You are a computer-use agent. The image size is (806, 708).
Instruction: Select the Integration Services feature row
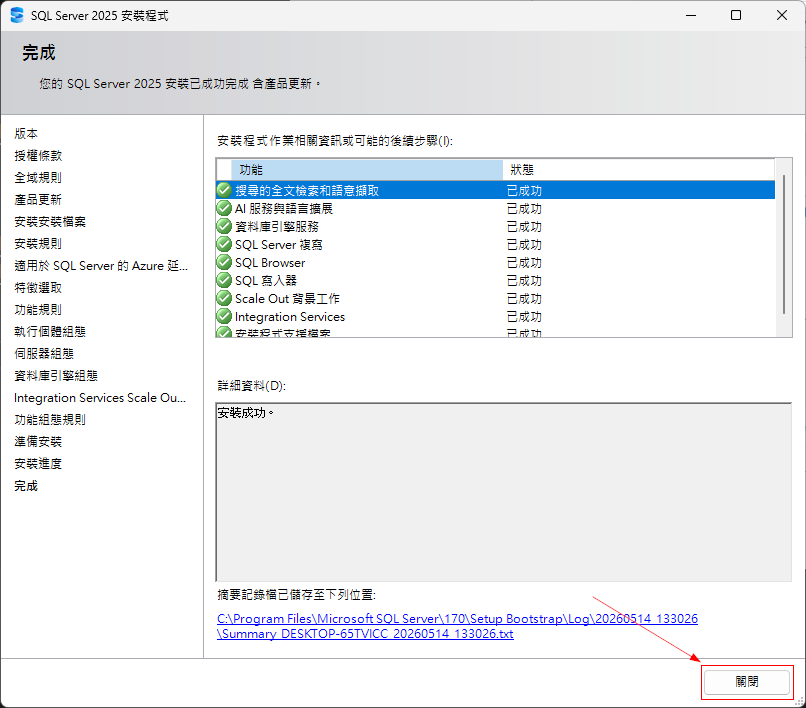(496, 316)
